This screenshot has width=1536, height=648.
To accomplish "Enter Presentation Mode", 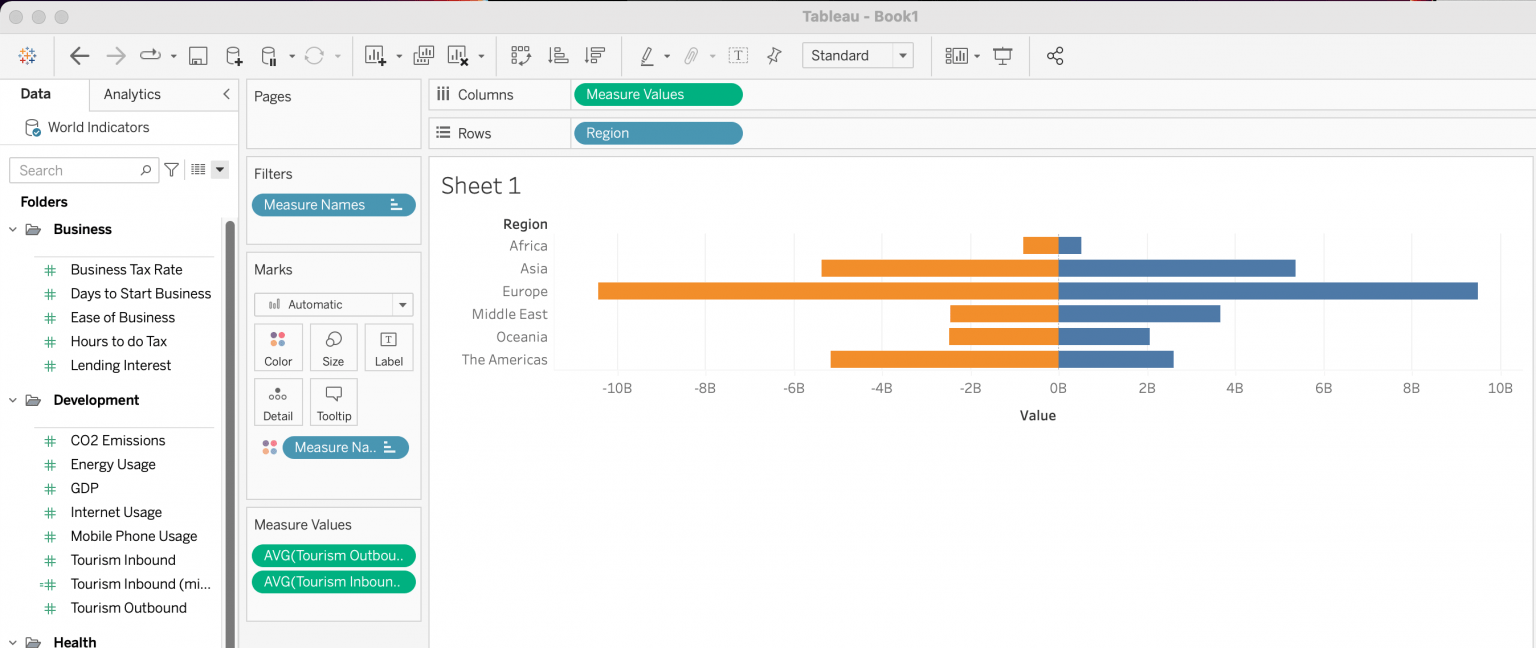I will point(1002,55).
